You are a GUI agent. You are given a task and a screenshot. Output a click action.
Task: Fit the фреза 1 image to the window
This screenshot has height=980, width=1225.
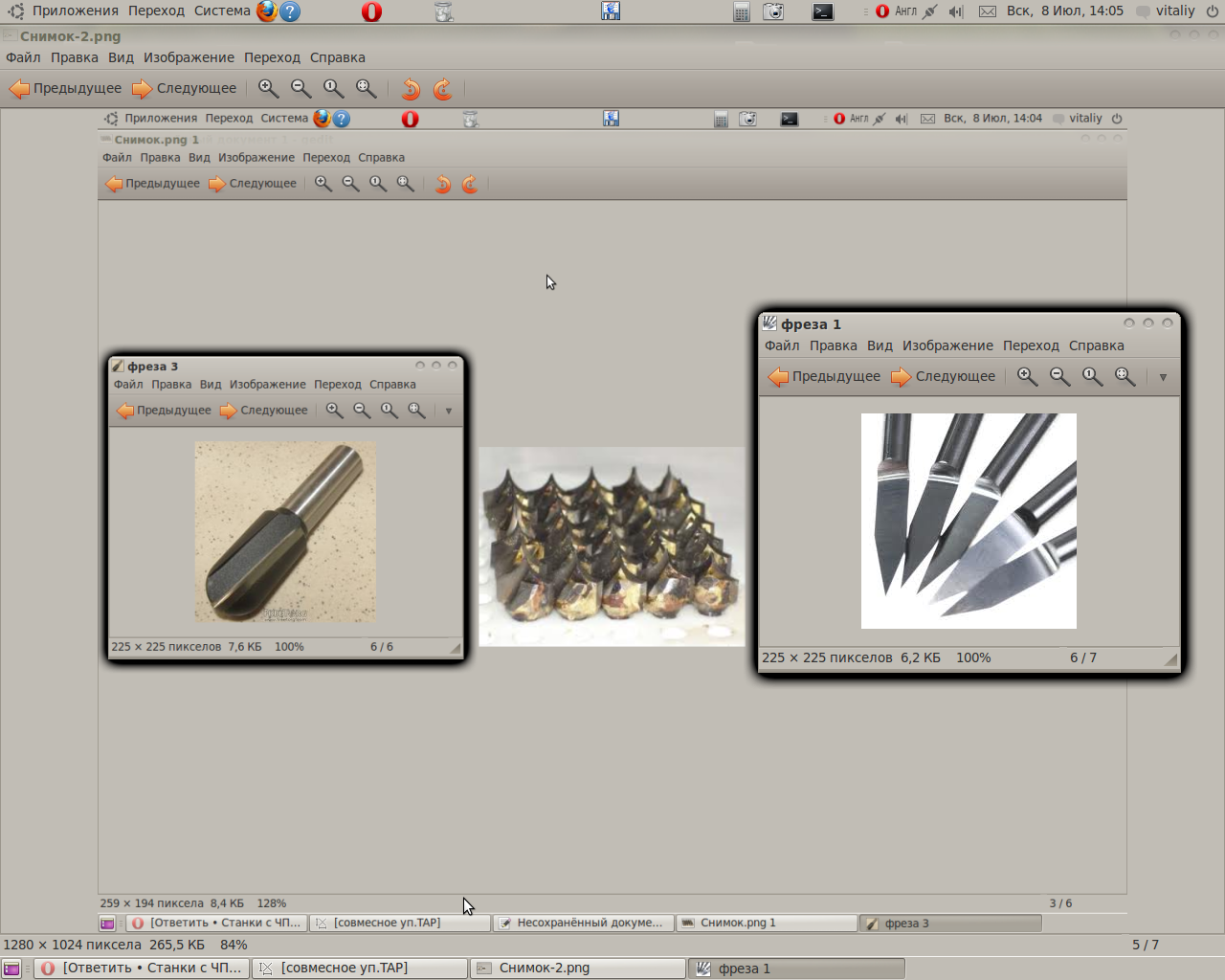[x=1125, y=377]
